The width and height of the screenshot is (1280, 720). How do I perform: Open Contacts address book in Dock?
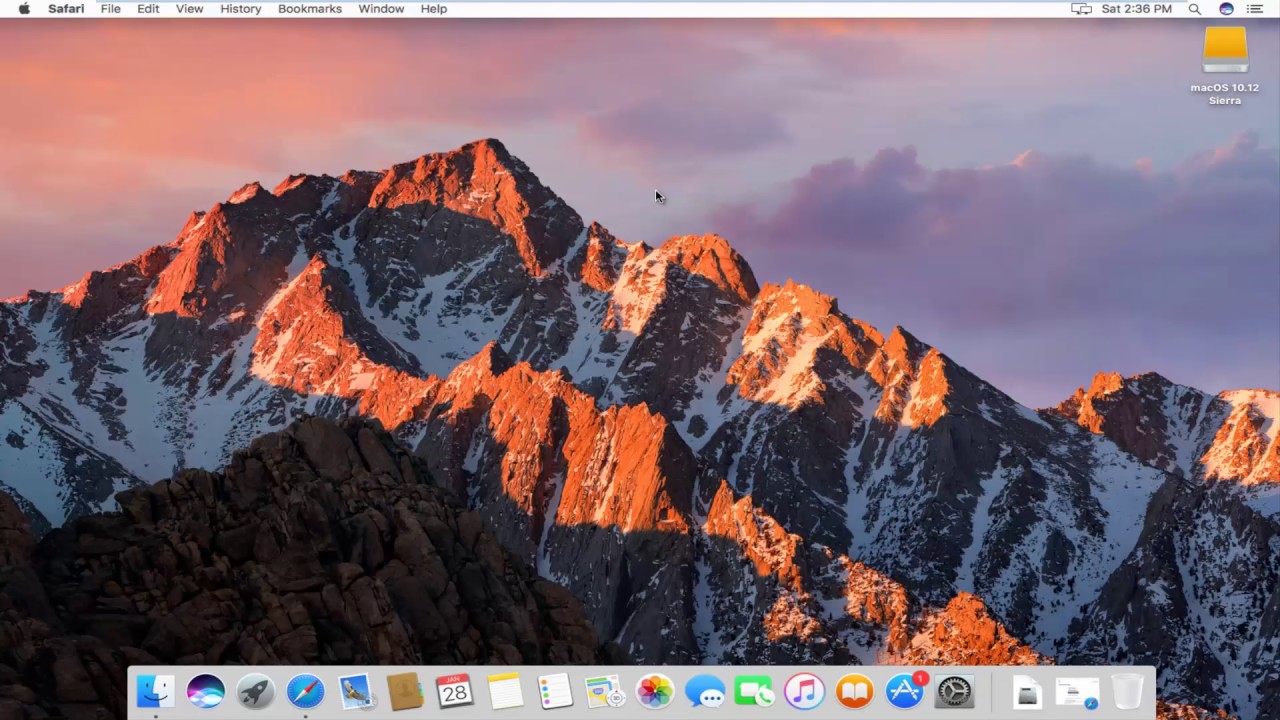tap(405, 691)
